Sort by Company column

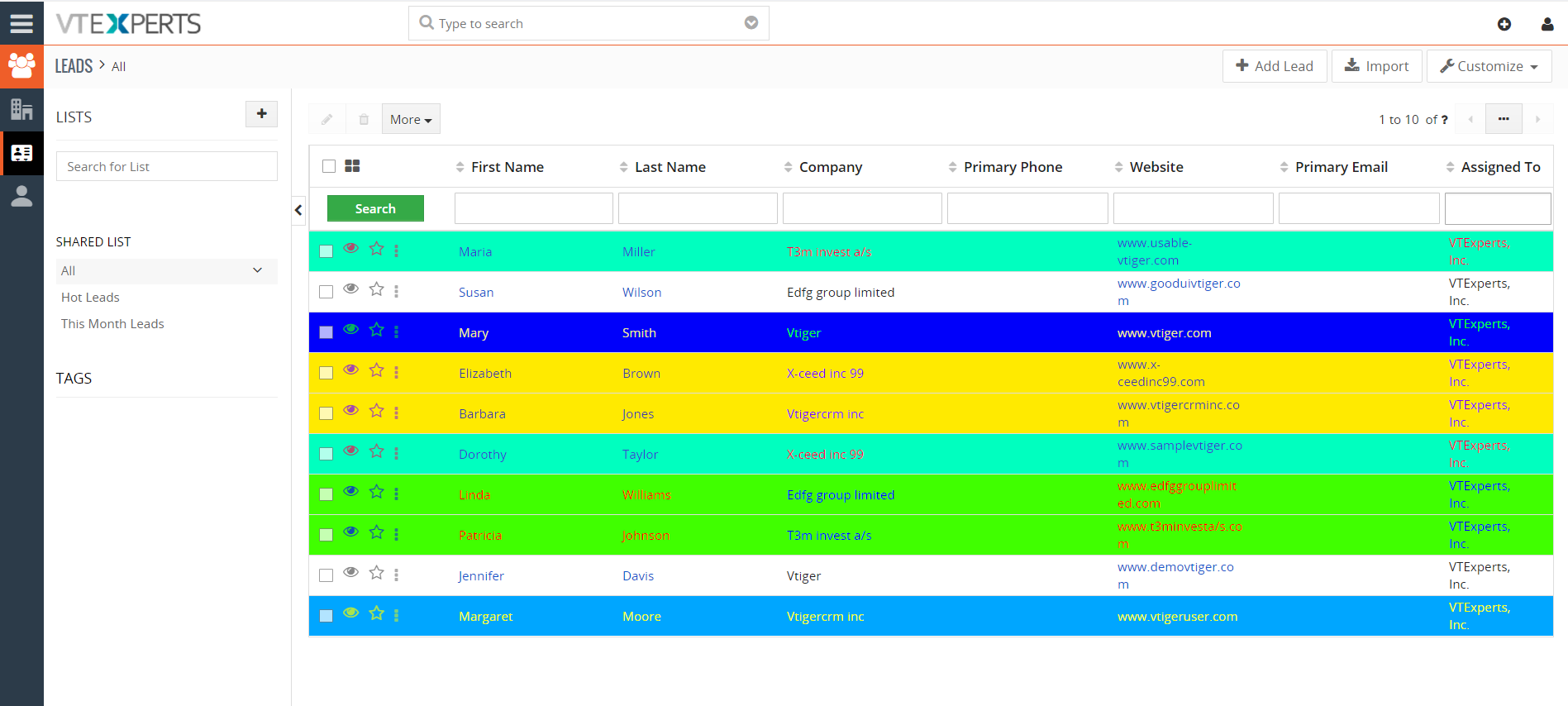coord(831,167)
